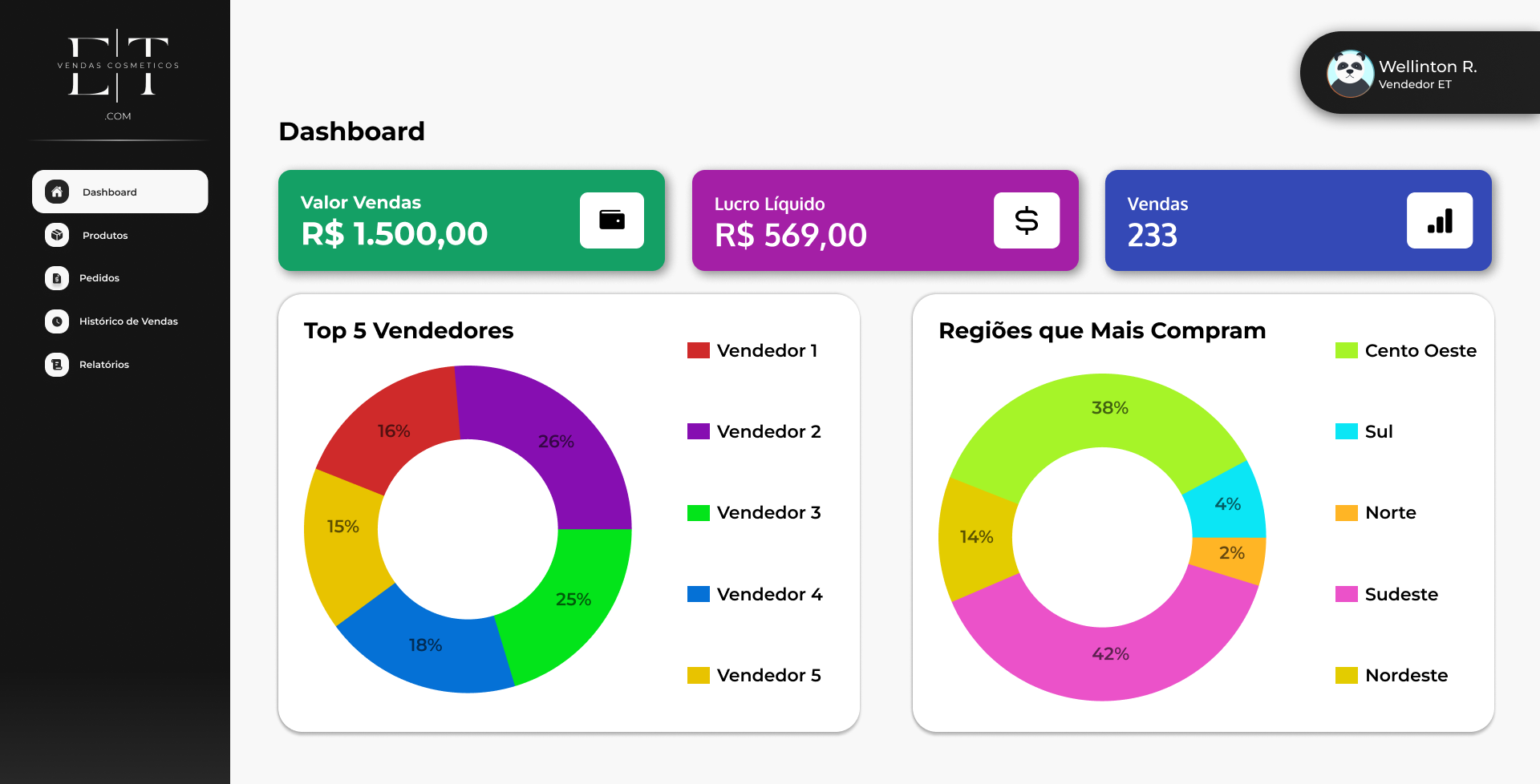Open the Relatórios section

[104, 365]
